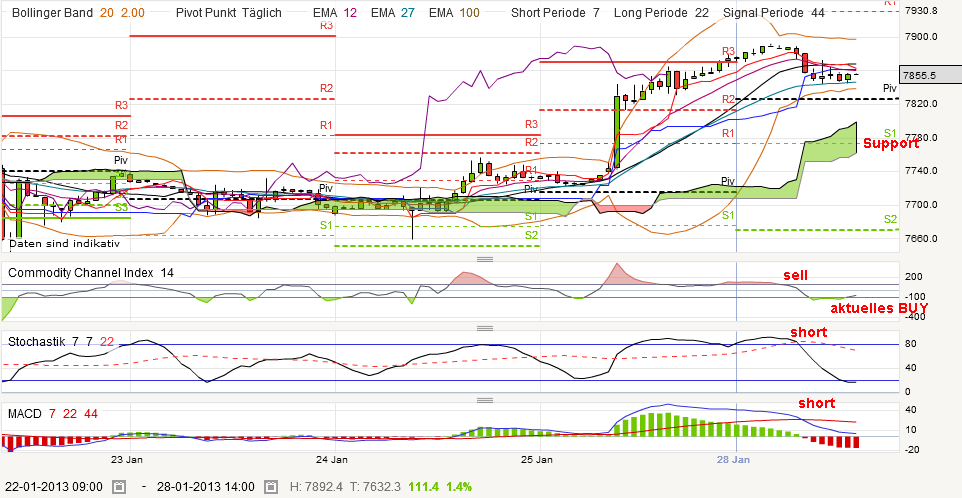Click the Bollinger Band deviation value 2.00
This screenshot has width=962, height=498.
point(132,13)
